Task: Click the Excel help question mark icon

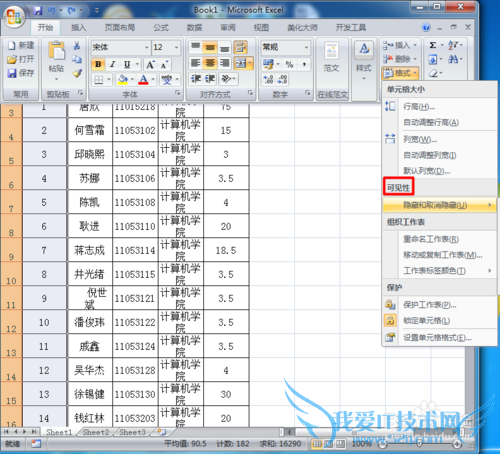Action: click(426, 27)
